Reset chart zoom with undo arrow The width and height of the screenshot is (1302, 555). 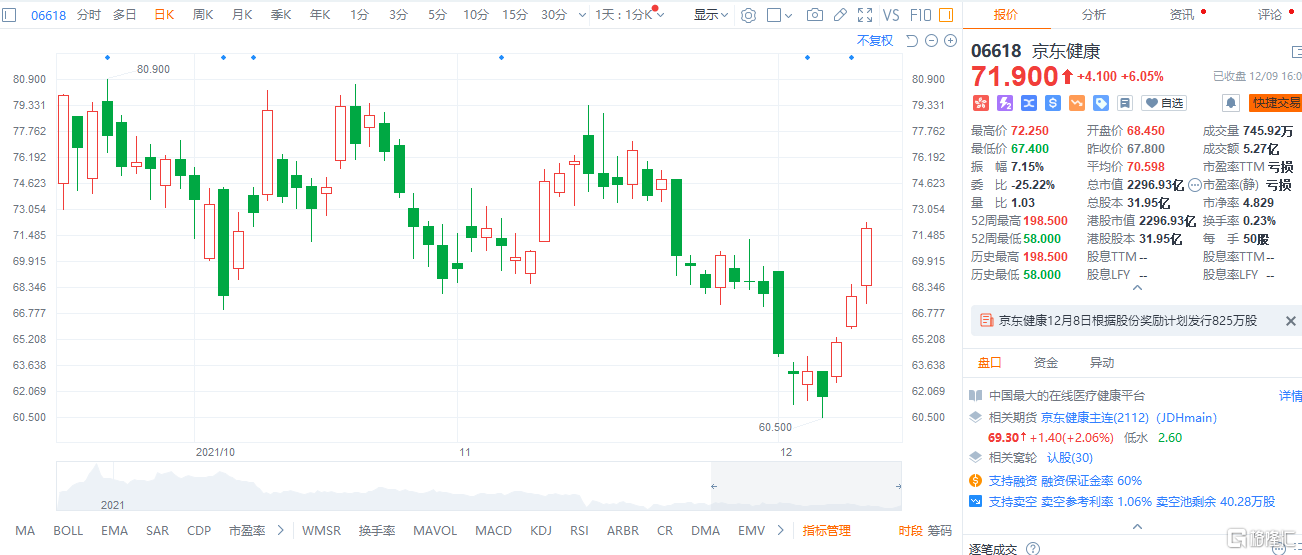point(911,40)
